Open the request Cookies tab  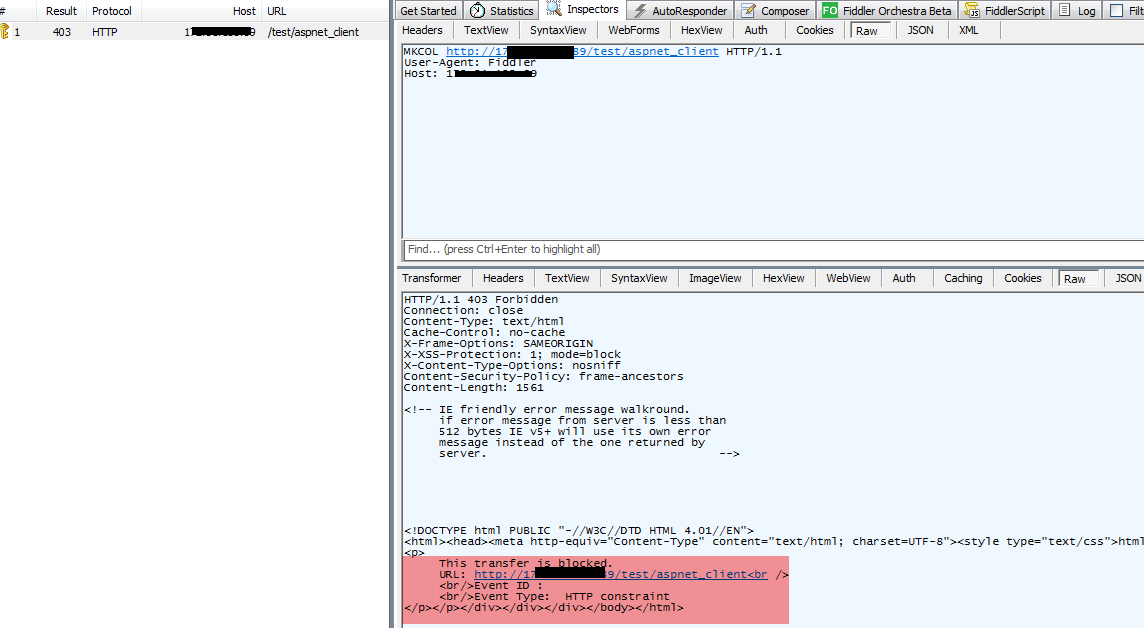click(814, 30)
